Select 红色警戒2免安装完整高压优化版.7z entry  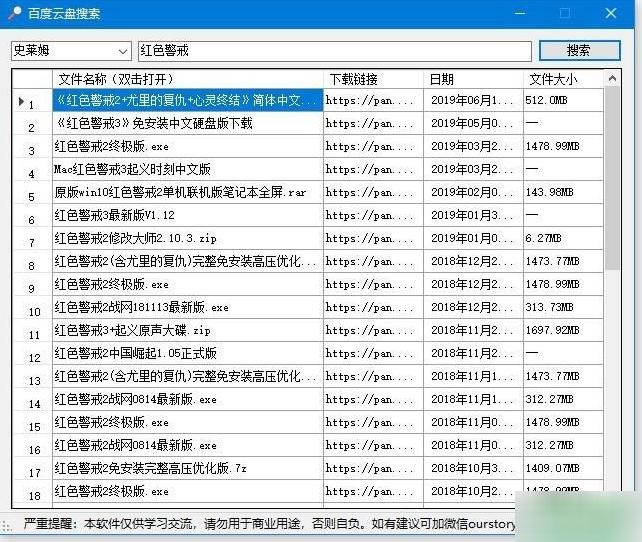tap(188, 468)
